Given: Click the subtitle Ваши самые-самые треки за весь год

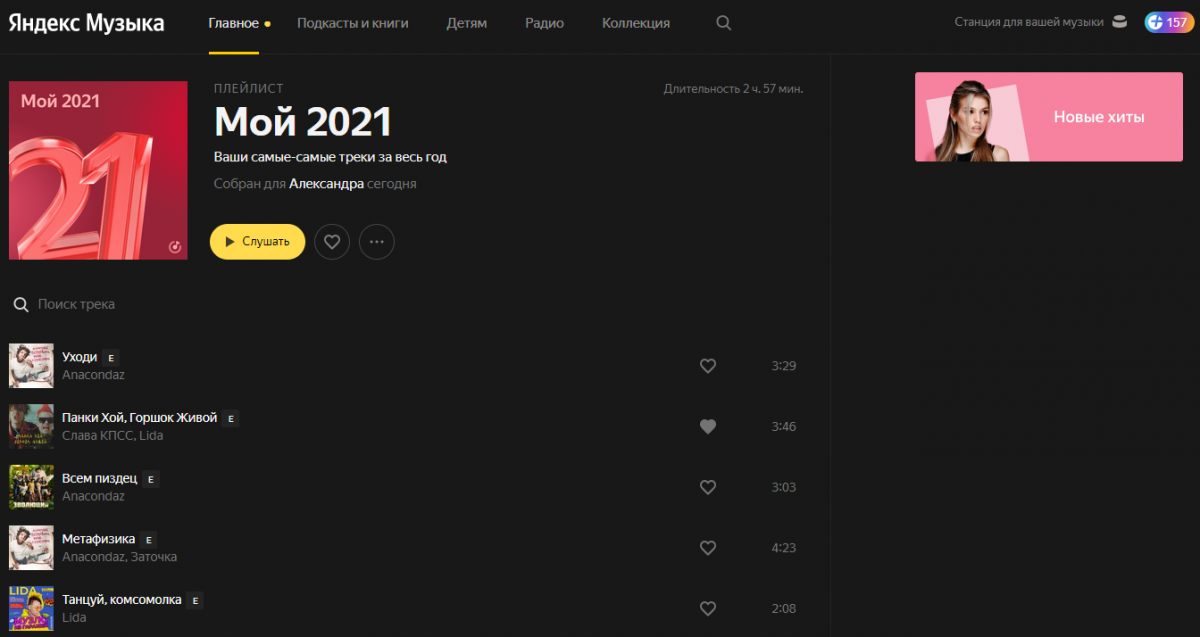Looking at the screenshot, I should pyautogui.click(x=330, y=157).
